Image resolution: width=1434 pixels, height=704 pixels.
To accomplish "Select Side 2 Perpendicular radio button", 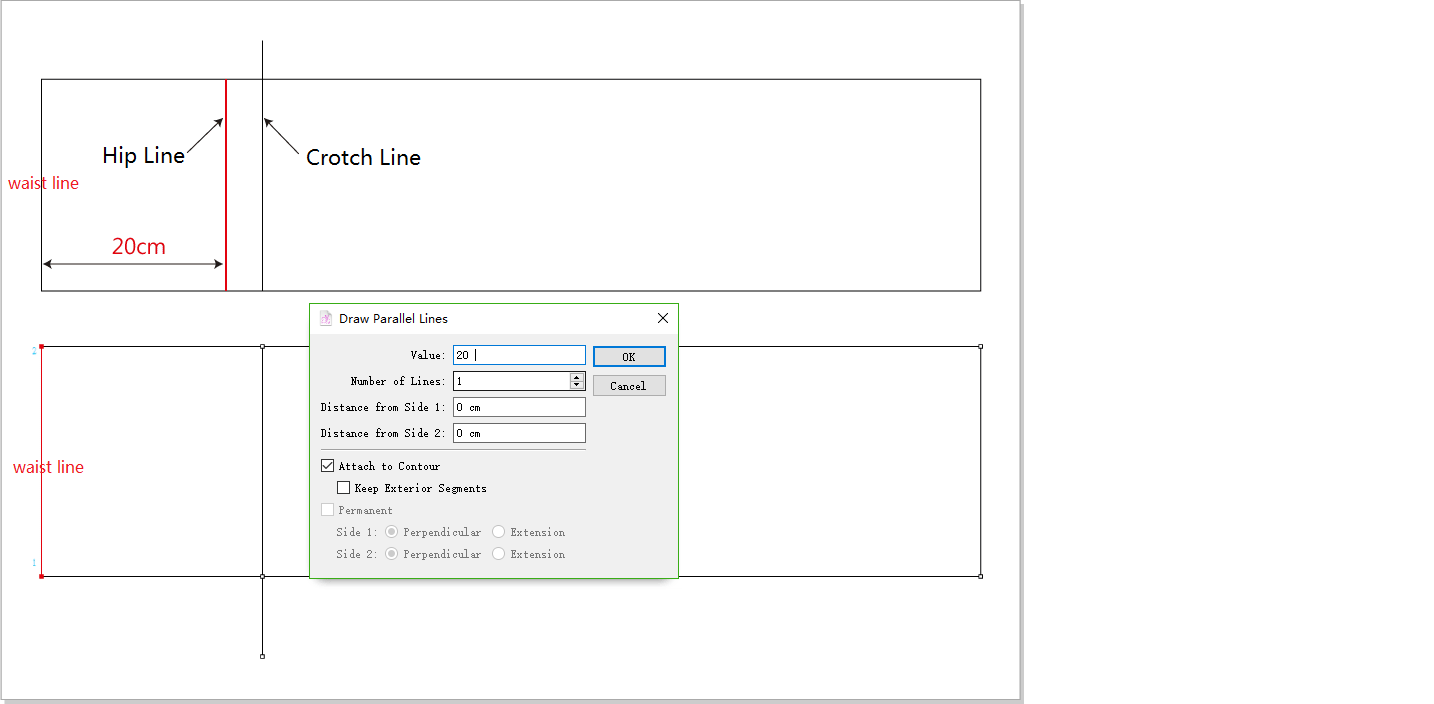I will pos(392,554).
